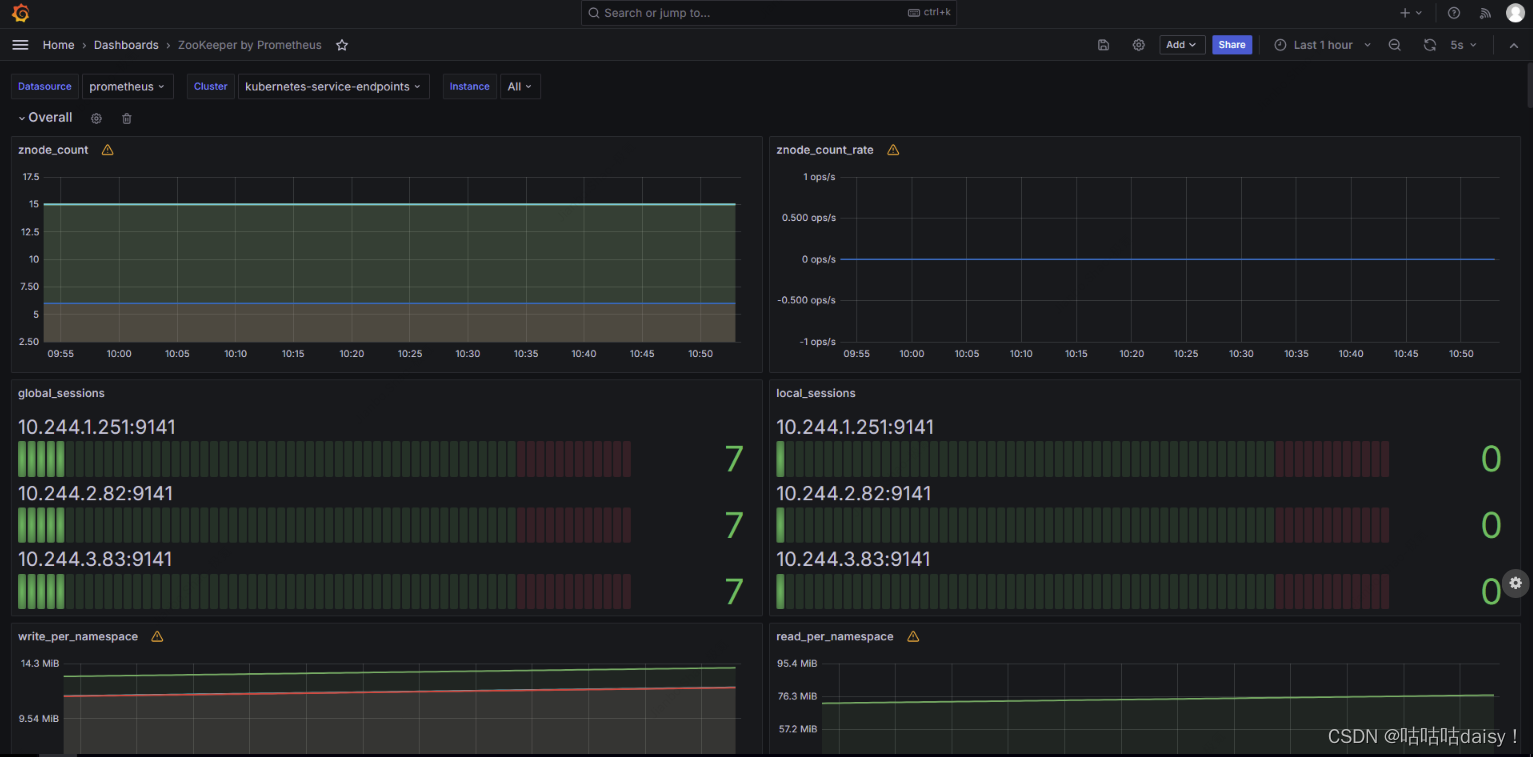Click the write_per_namespace panel title

78,636
